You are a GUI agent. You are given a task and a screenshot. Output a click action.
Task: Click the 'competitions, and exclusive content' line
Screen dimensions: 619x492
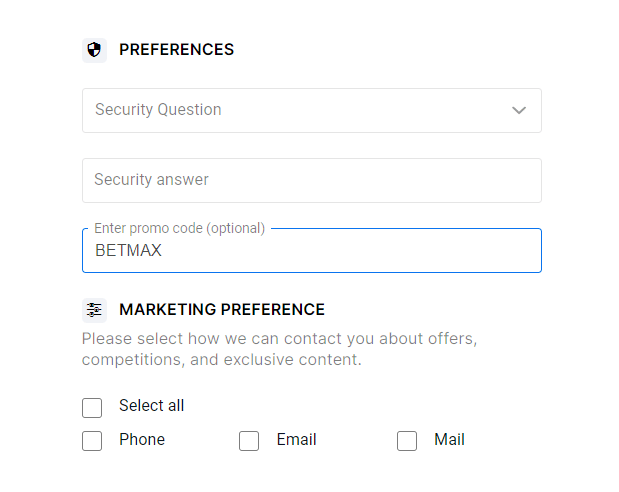[x=221, y=359]
